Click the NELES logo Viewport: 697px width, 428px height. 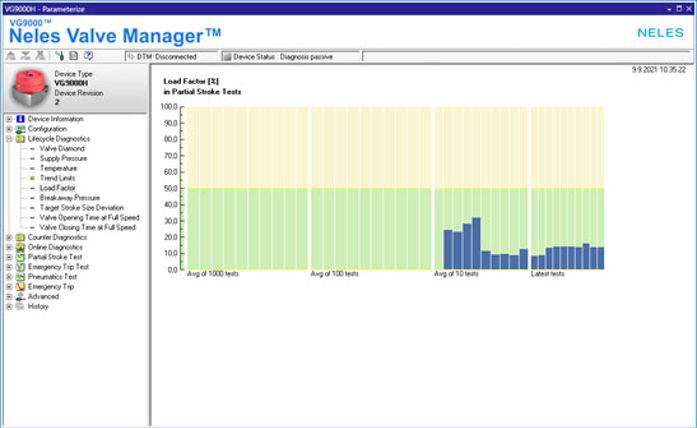coord(661,33)
